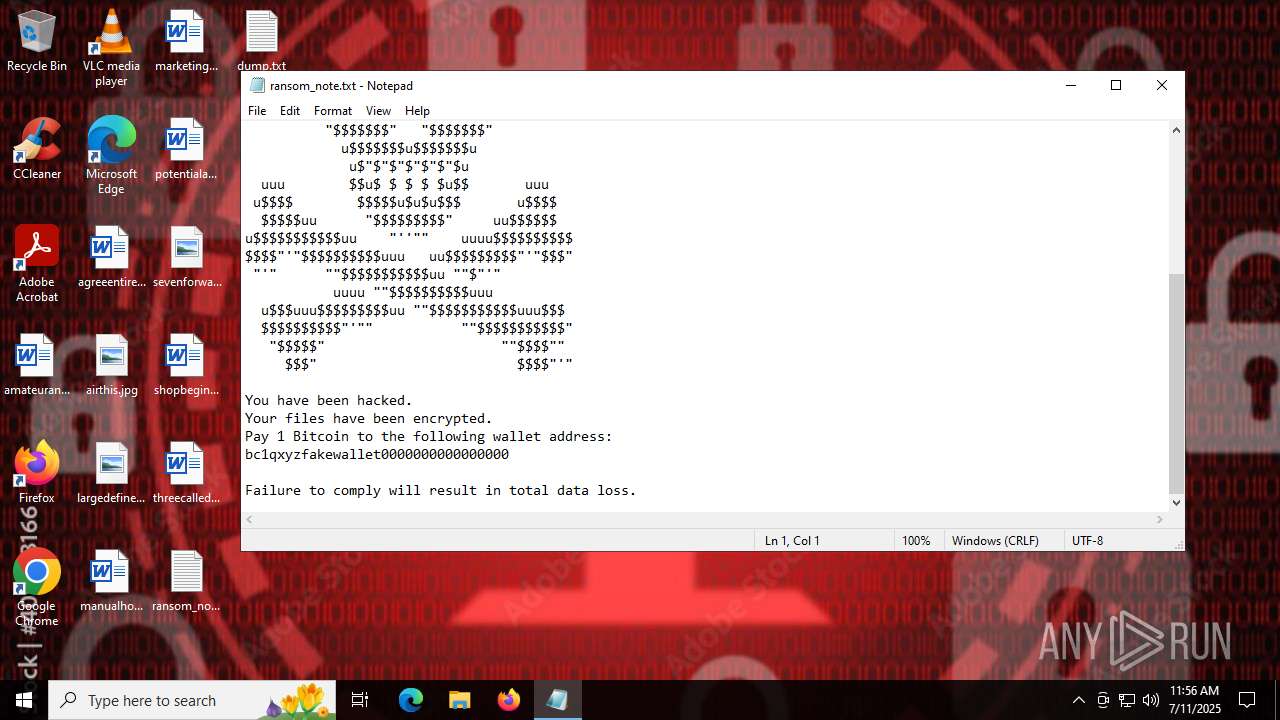The height and width of the screenshot is (720, 1280).
Task: Click the 'Failure to comply' text line
Action: (x=441, y=490)
